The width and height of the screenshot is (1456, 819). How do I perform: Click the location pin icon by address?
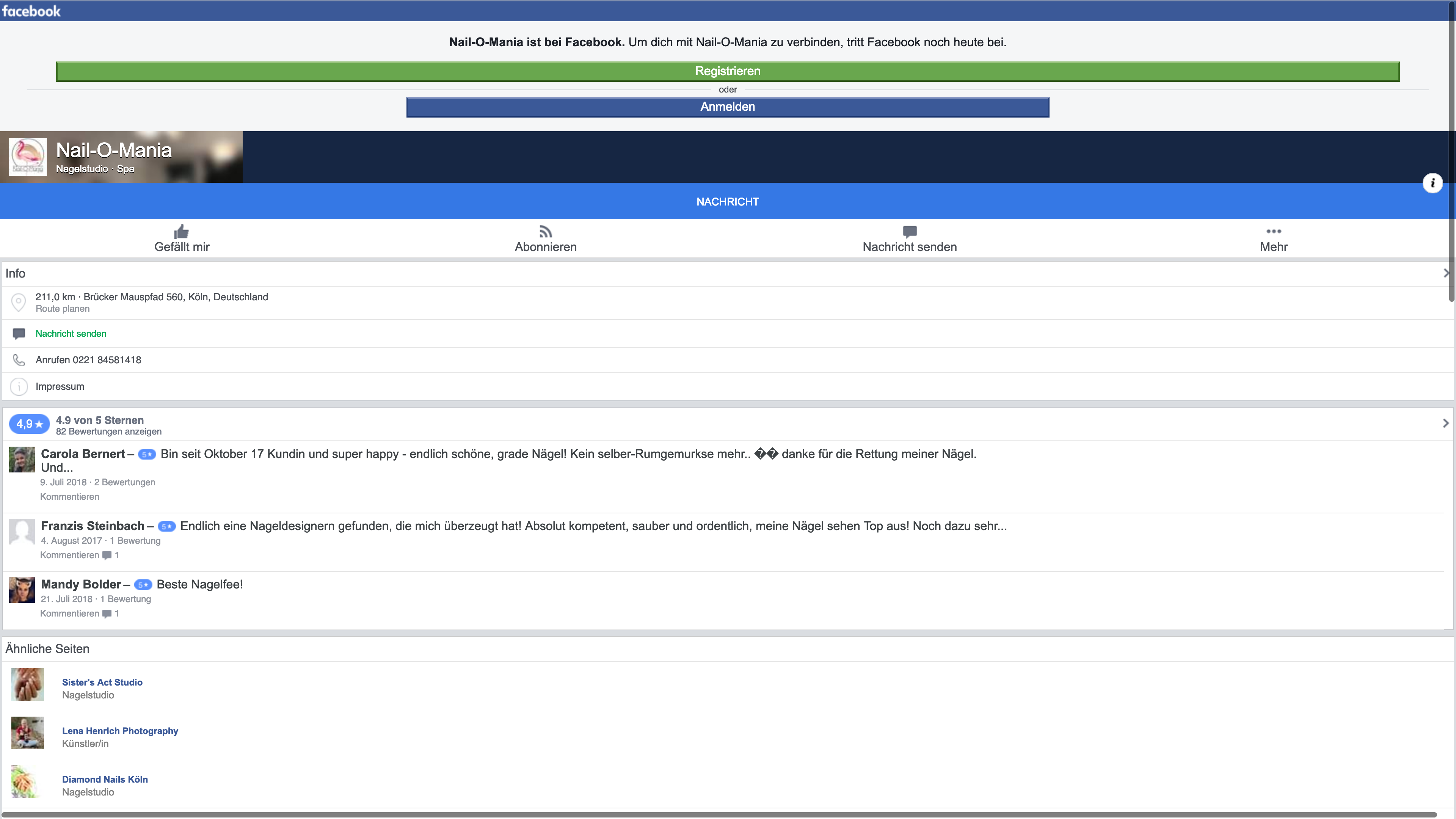tap(19, 302)
